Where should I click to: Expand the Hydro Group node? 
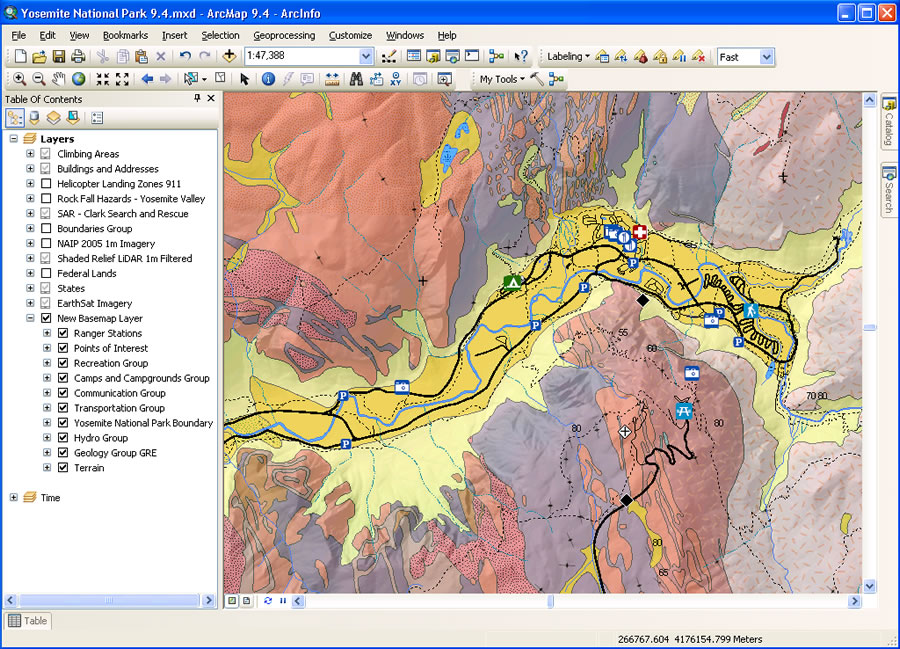[47, 438]
